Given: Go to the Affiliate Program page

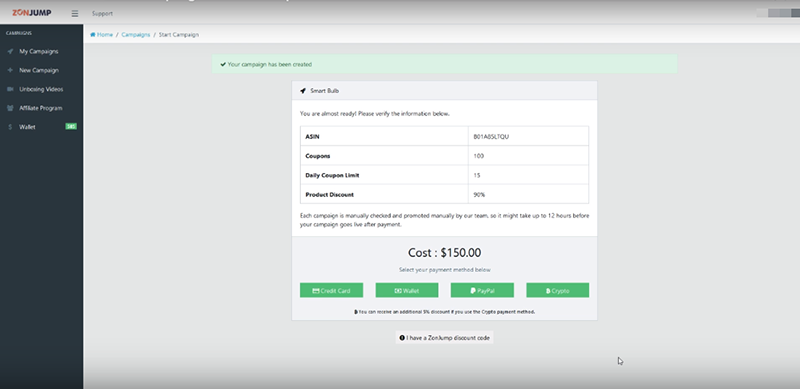Looking at the screenshot, I should click(41, 108).
